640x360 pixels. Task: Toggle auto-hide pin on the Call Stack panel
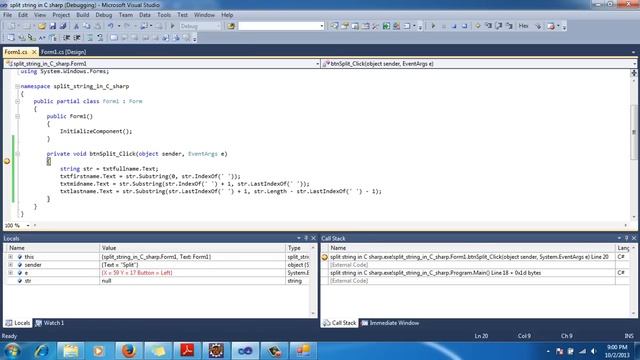[627, 238]
